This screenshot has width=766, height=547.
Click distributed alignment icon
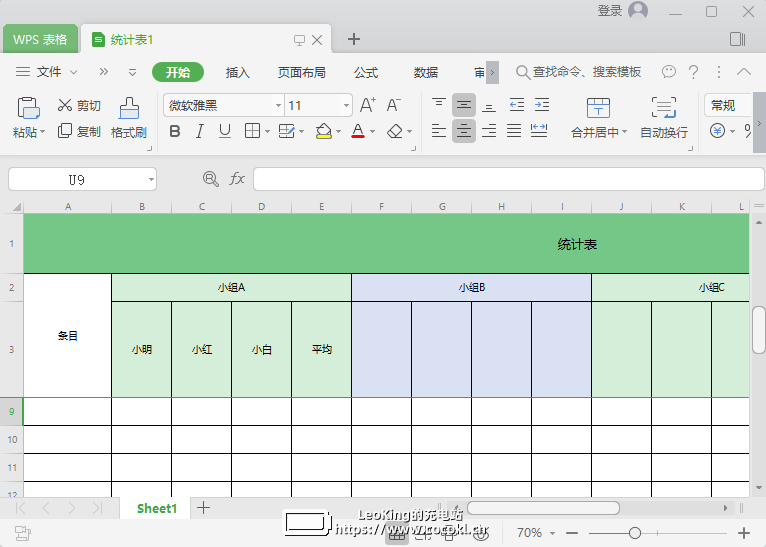[539, 131]
